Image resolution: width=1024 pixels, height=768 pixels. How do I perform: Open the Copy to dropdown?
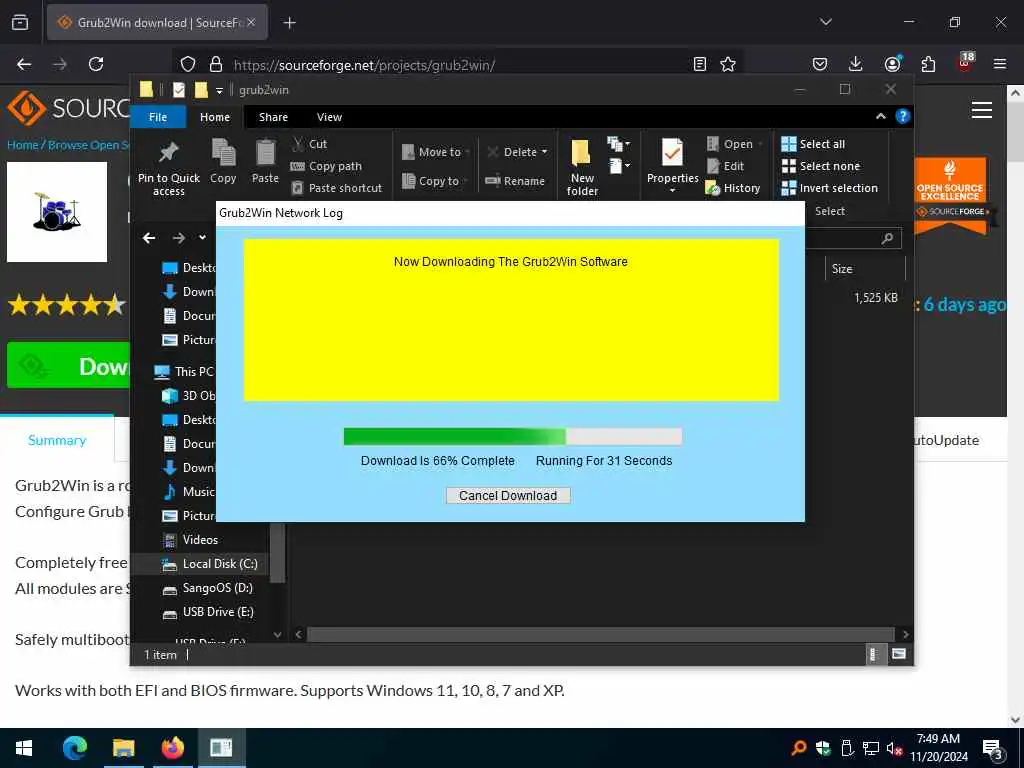pos(435,181)
